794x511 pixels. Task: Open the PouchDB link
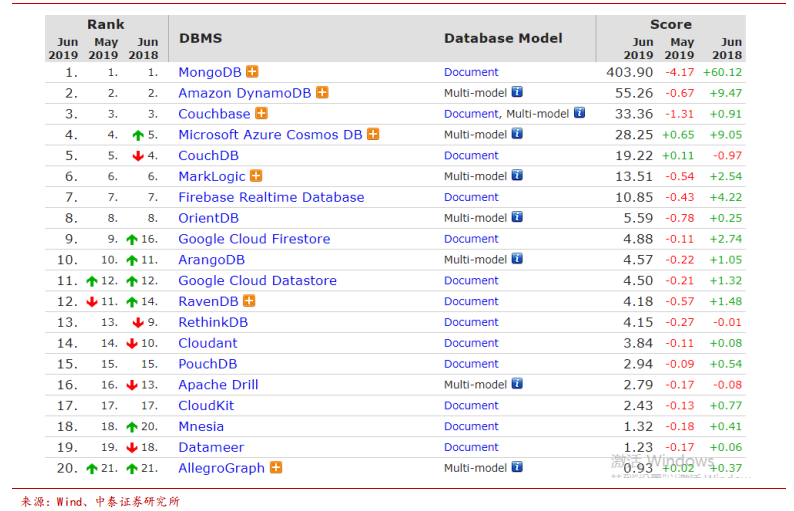coord(208,364)
